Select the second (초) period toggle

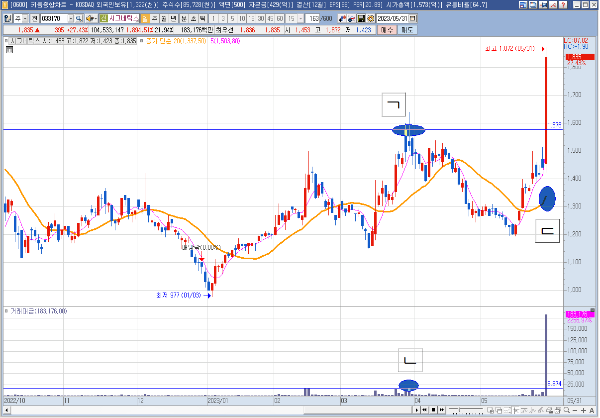tap(193, 18)
